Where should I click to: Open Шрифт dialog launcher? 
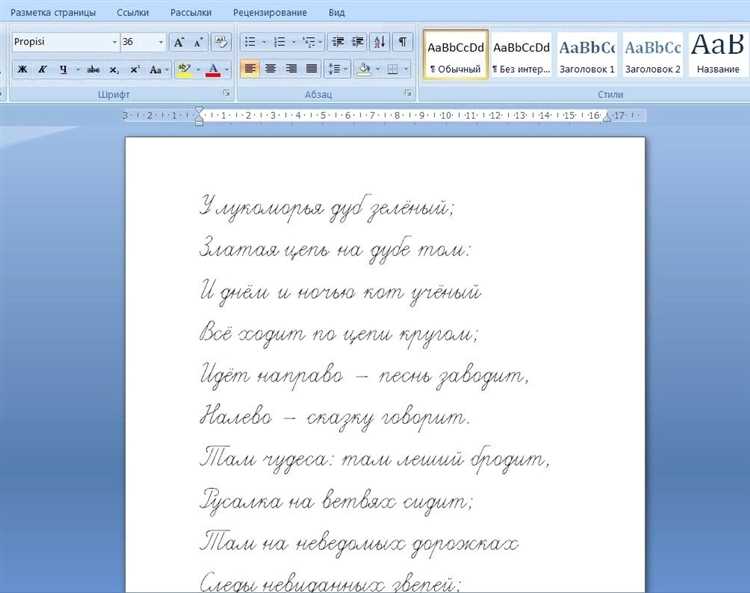click(x=226, y=94)
